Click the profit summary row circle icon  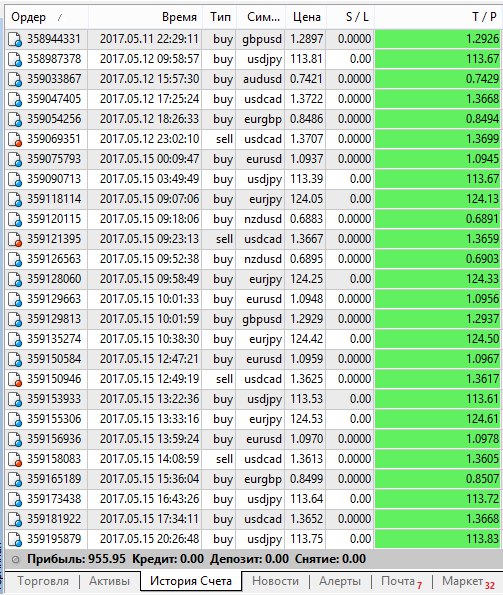pyautogui.click(x=15, y=559)
